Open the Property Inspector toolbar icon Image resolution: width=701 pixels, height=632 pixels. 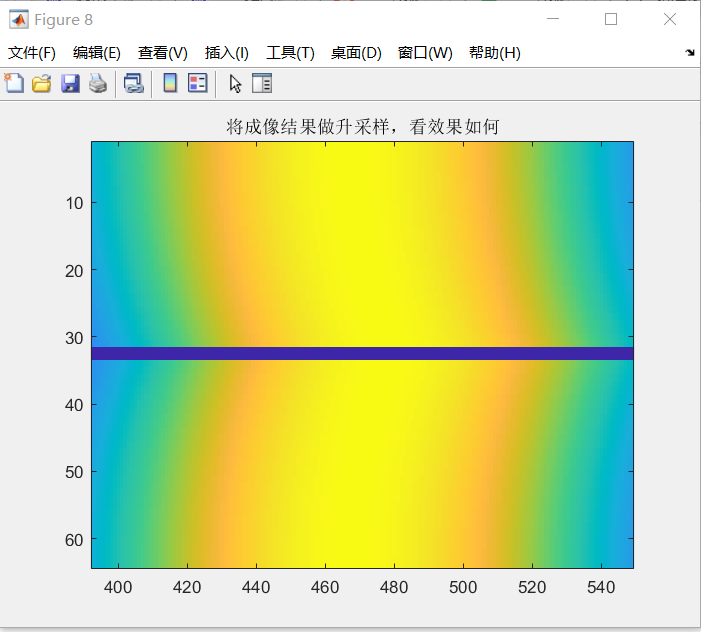[x=262, y=83]
